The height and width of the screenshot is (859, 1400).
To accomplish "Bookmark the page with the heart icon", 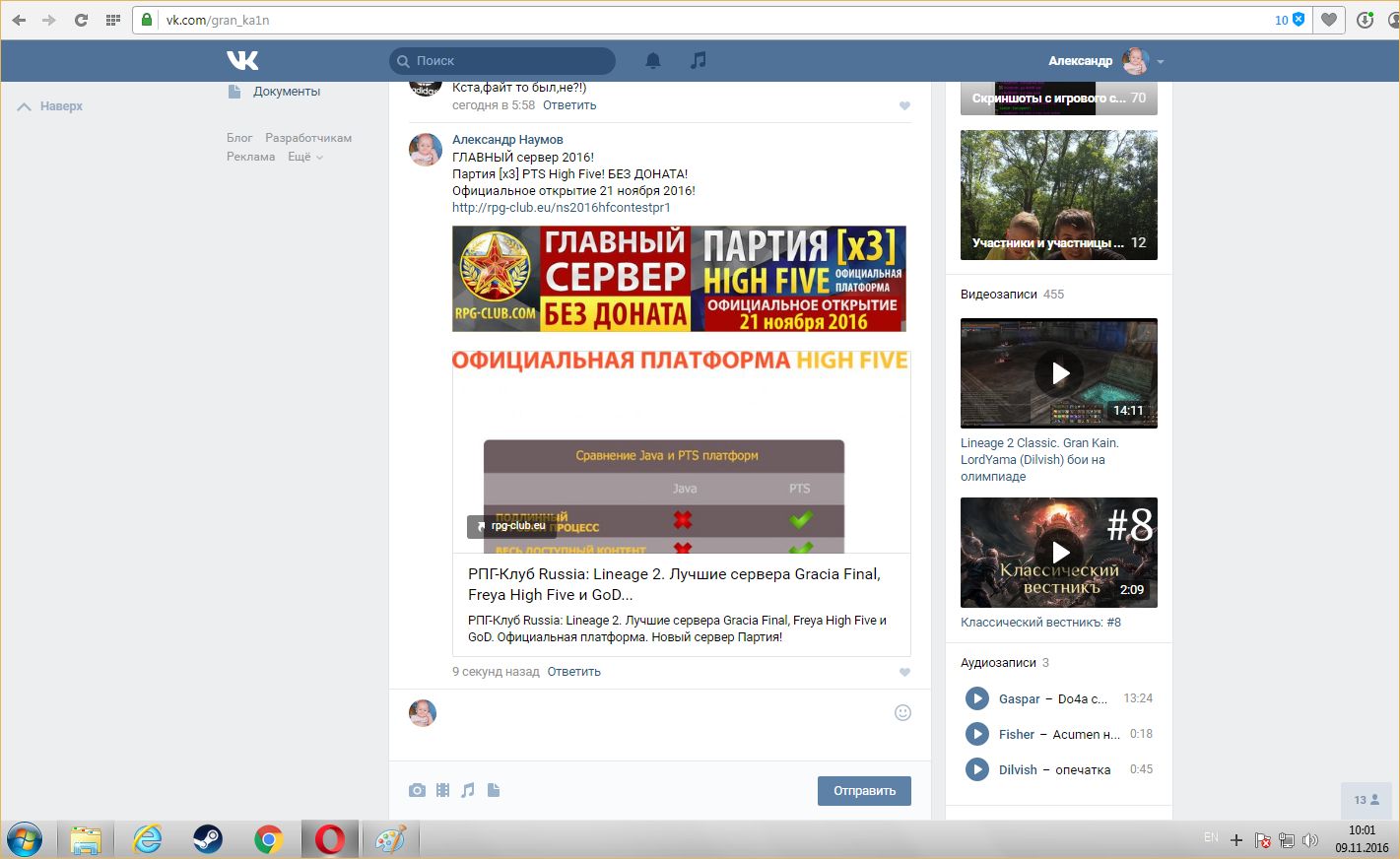I will tap(1329, 20).
